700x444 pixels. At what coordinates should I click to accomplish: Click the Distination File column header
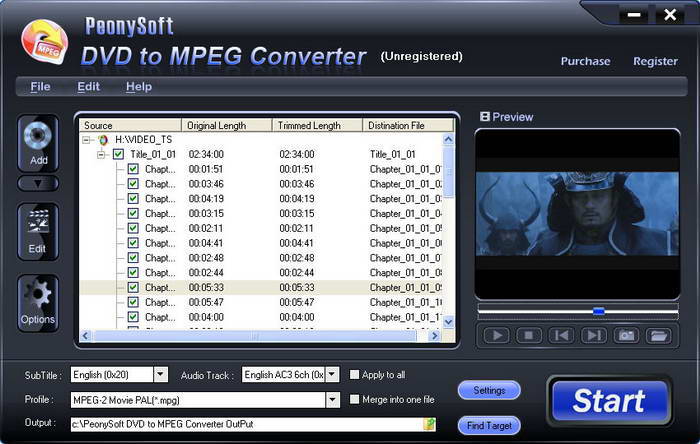point(408,125)
